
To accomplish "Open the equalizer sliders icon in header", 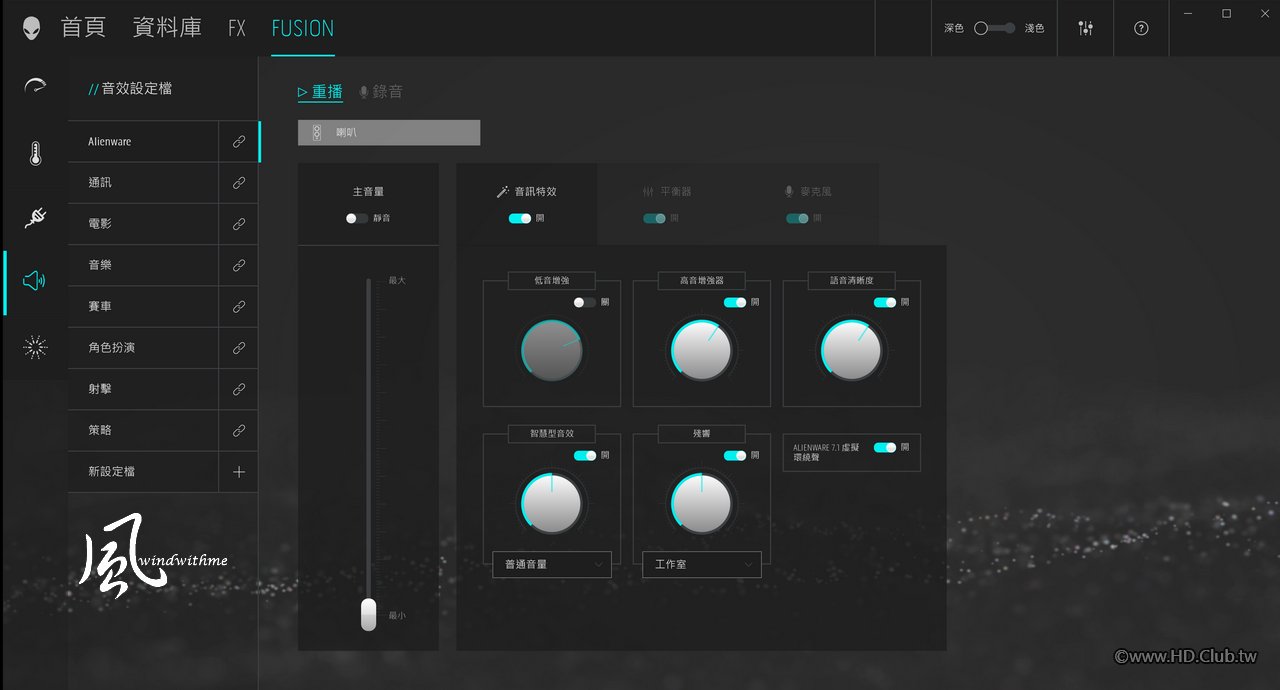I will pos(1086,28).
